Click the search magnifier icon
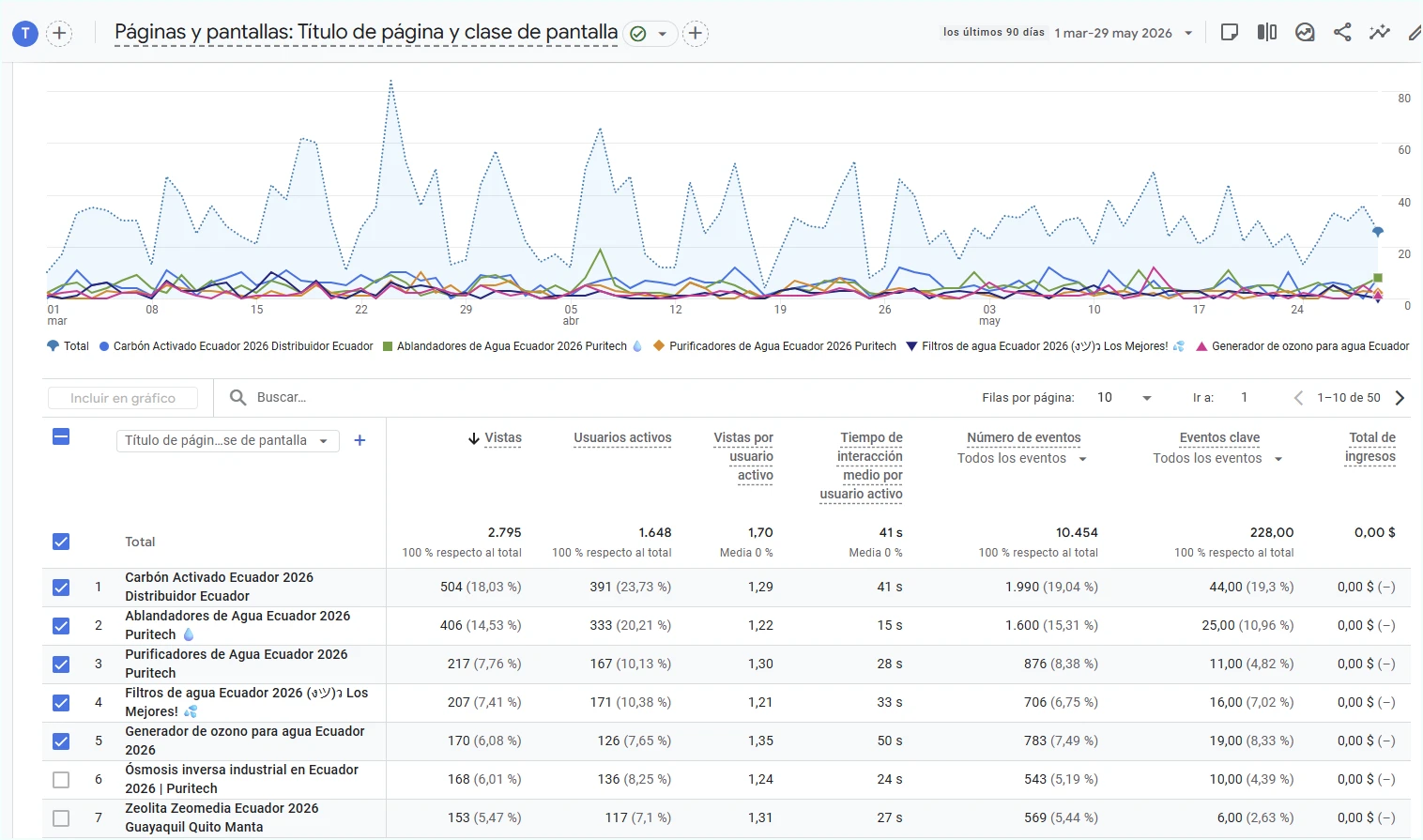Viewport: 1423px width, 840px height. point(238,398)
